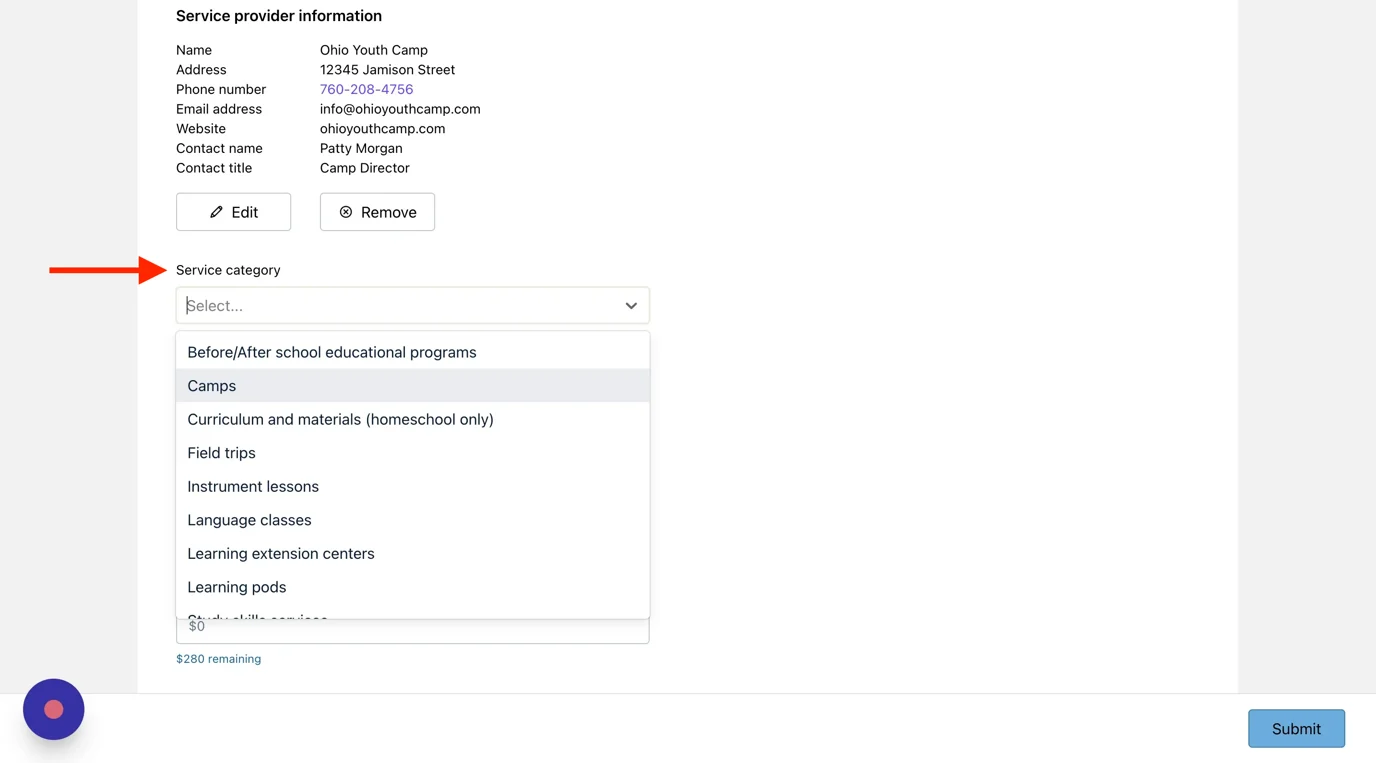
Task: Focus the Service category Select field
Action: 413,306
